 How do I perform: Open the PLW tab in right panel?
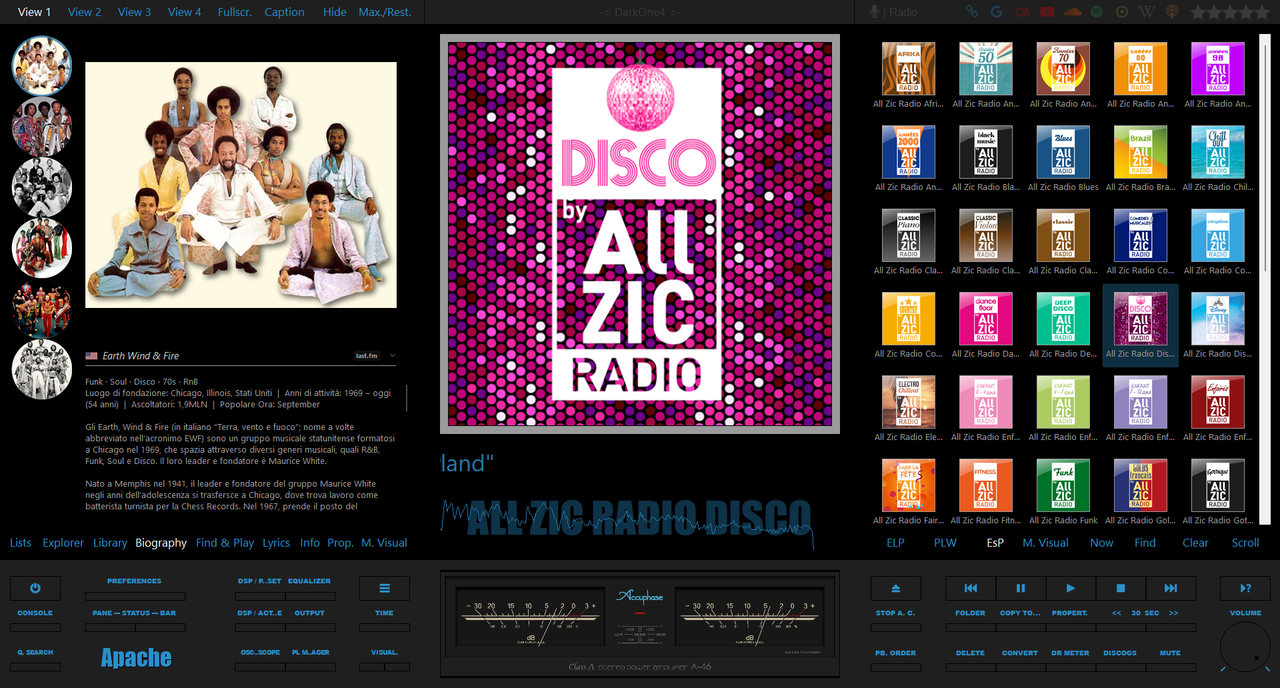[x=945, y=543]
